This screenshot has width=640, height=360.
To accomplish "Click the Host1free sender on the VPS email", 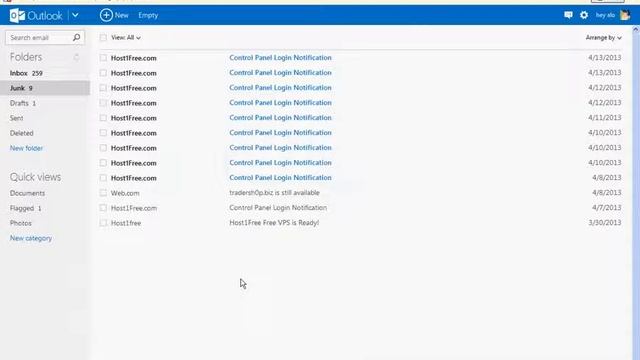I will [126, 223].
